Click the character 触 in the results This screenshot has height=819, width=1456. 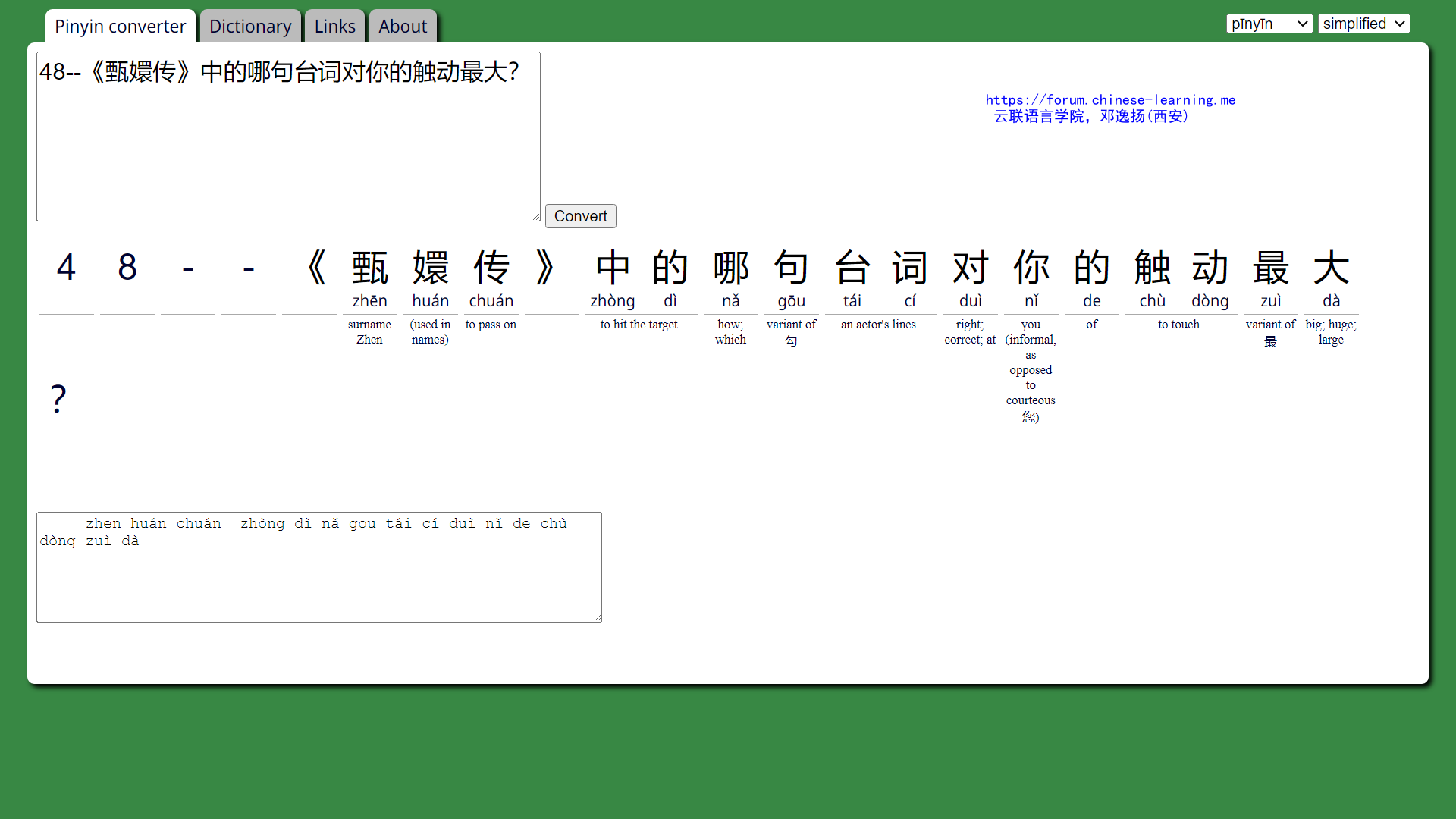click(x=1153, y=268)
